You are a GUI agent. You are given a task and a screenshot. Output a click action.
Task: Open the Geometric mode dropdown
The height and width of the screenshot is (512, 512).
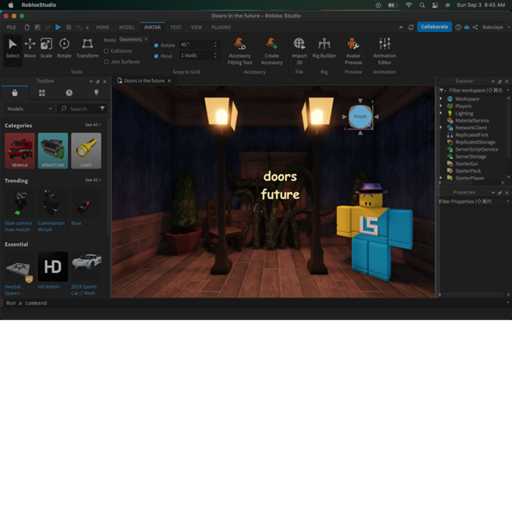(x=133, y=39)
